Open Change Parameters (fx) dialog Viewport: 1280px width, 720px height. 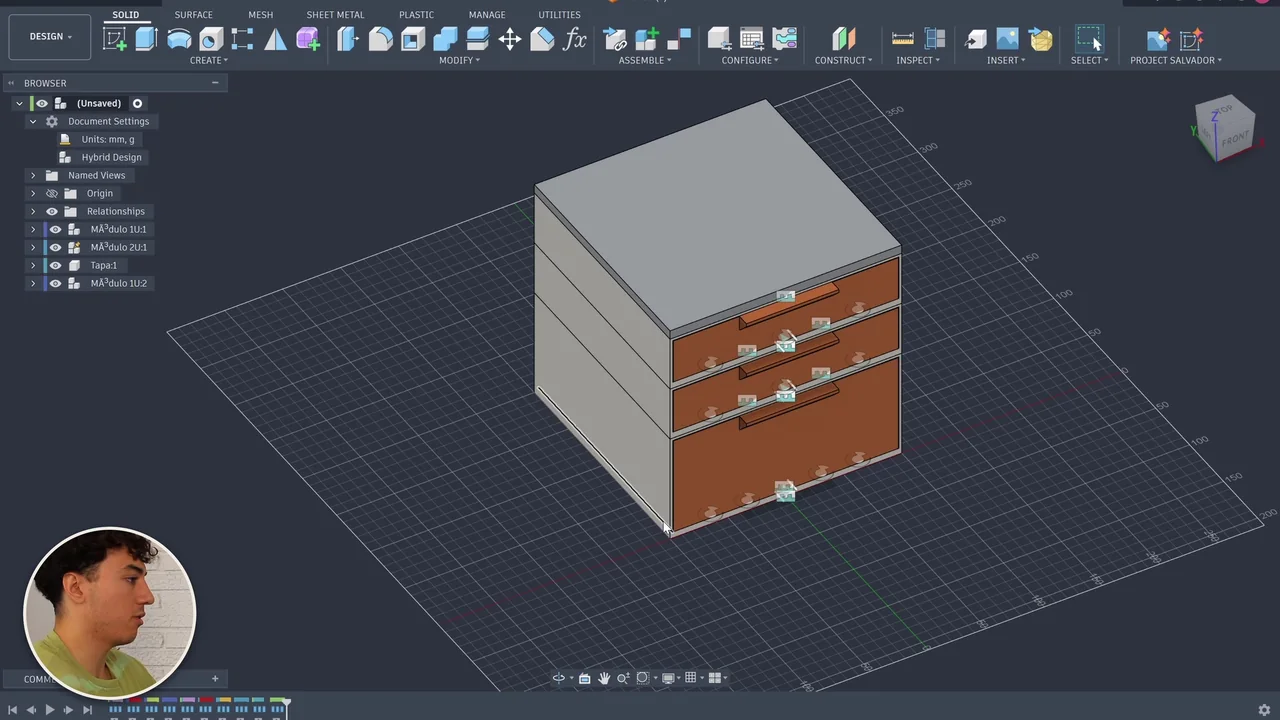pyautogui.click(x=575, y=39)
